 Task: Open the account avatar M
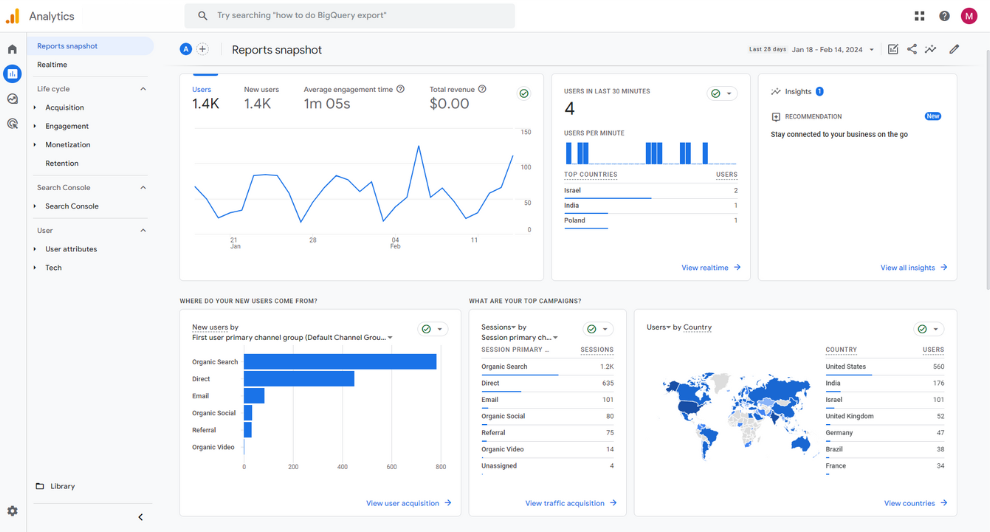click(x=969, y=16)
